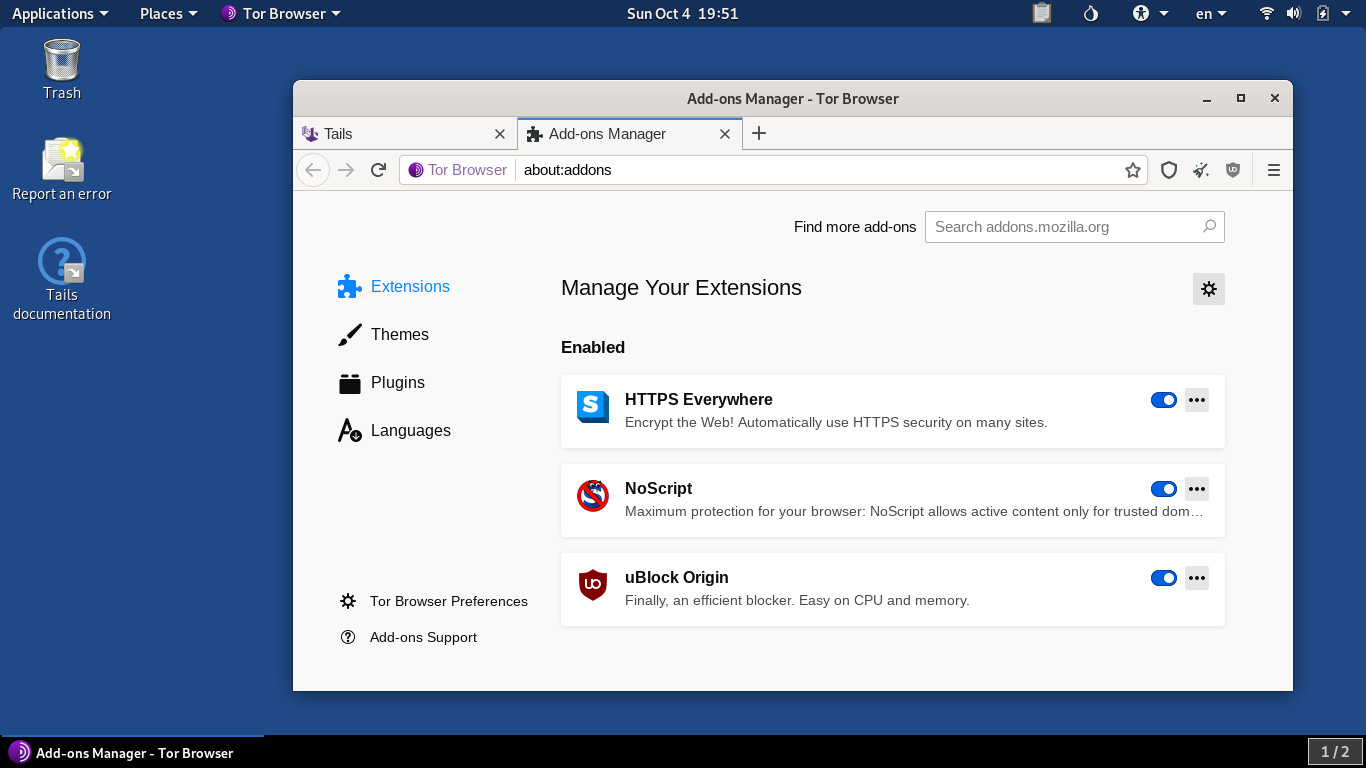
Task: Bookmark this page with the star icon
Action: point(1133,170)
